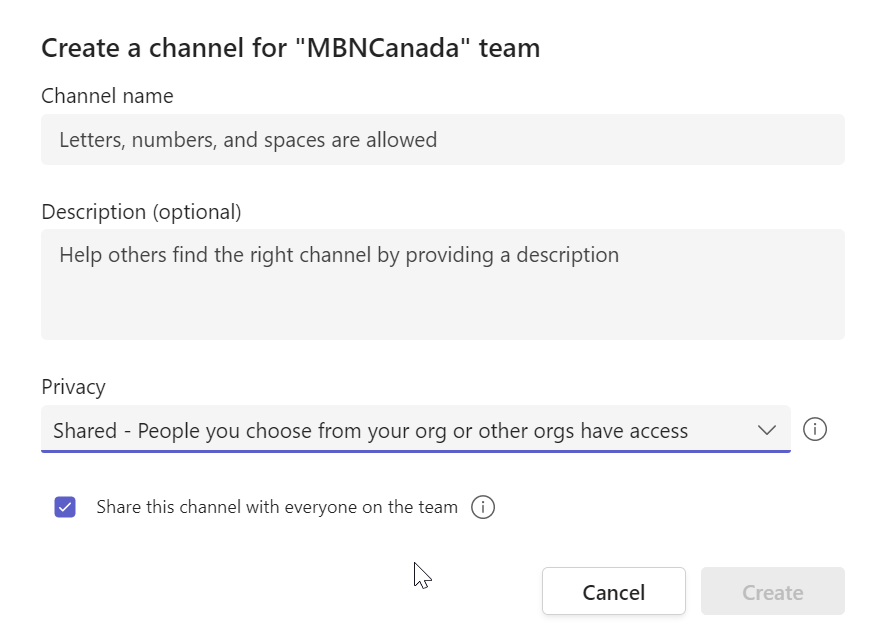The image size is (881, 637).
Task: Click the chevron arrow in Privacy field
Action: [766, 430]
